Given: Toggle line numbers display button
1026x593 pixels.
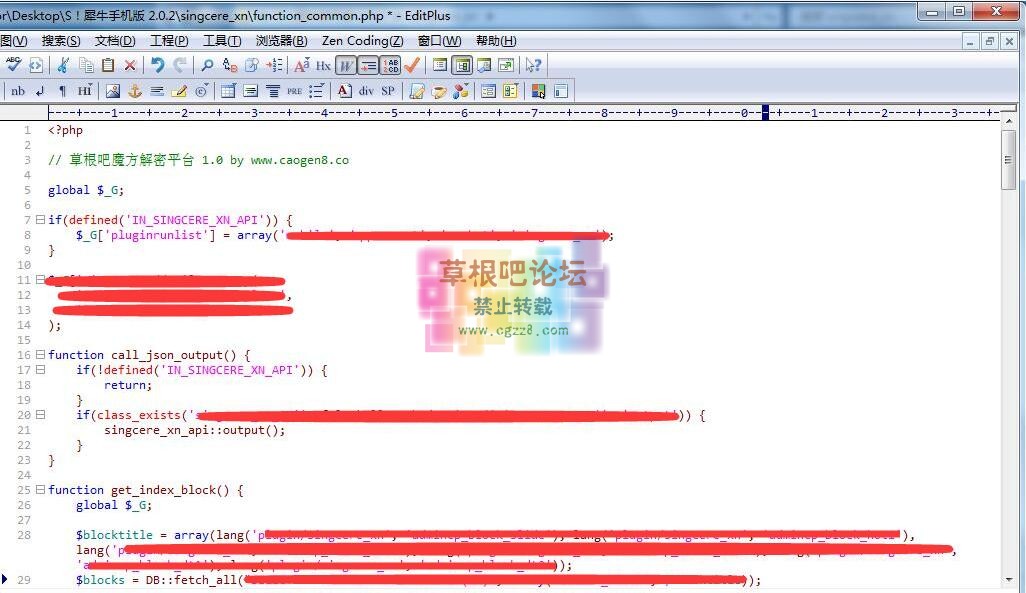Looking at the screenshot, I should pos(391,65).
